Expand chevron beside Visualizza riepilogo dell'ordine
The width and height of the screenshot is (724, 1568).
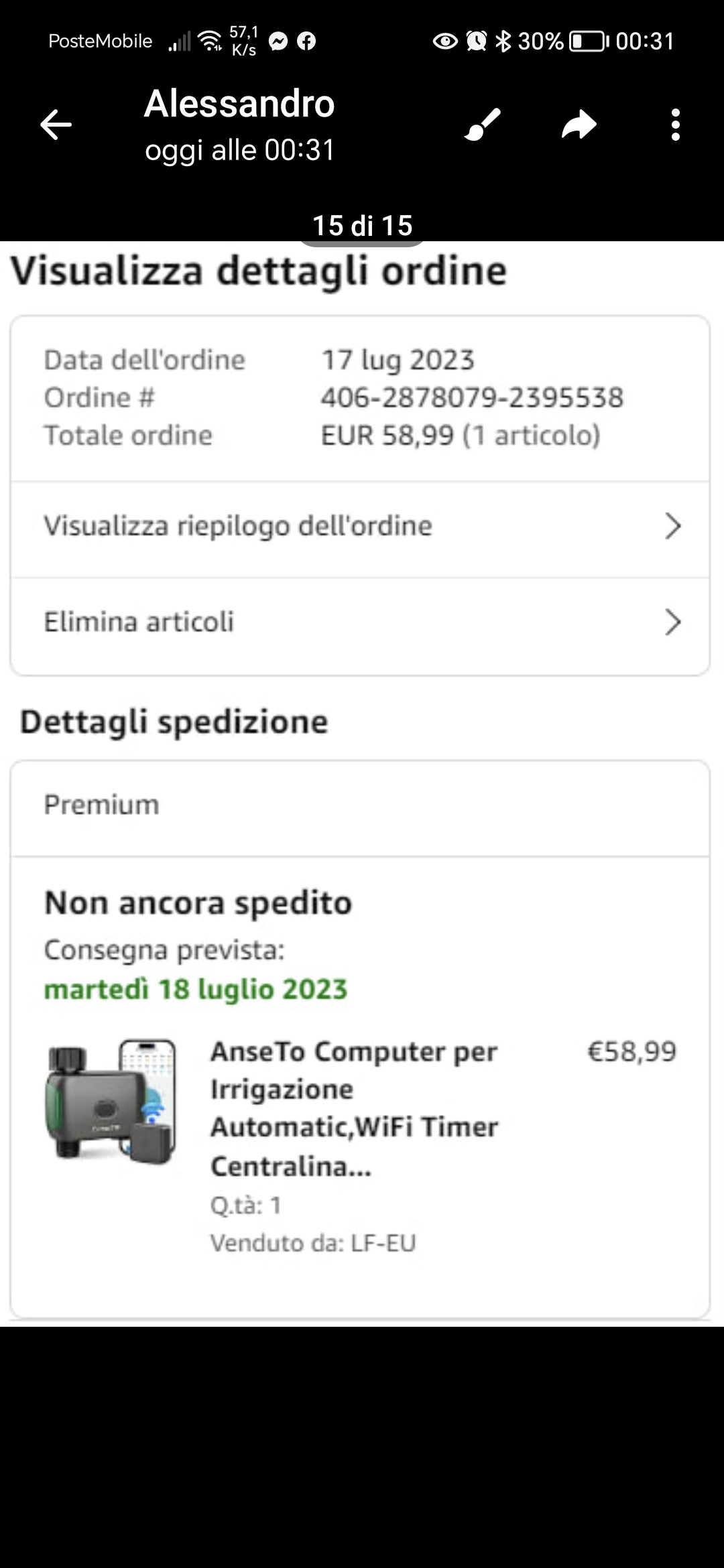pos(672,526)
